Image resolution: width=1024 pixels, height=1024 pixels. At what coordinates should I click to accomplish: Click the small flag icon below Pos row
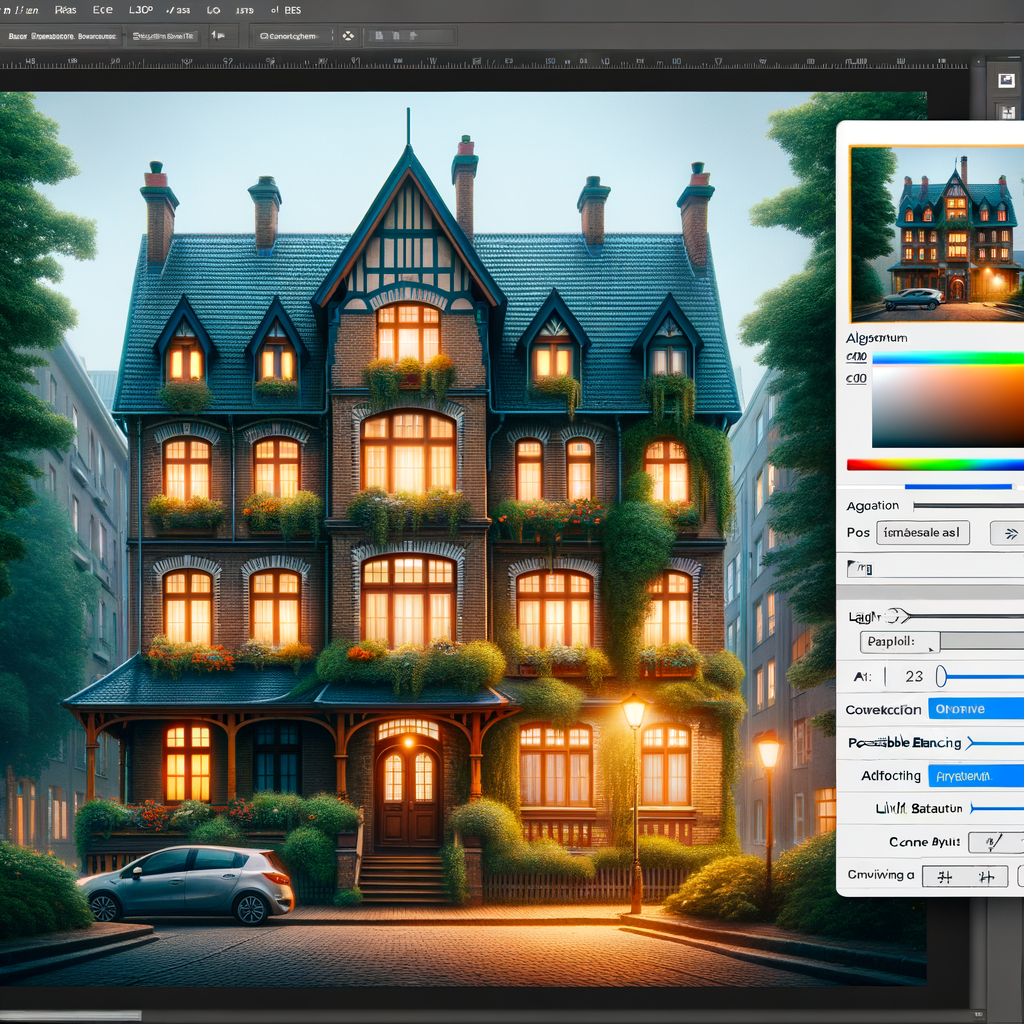point(859,569)
